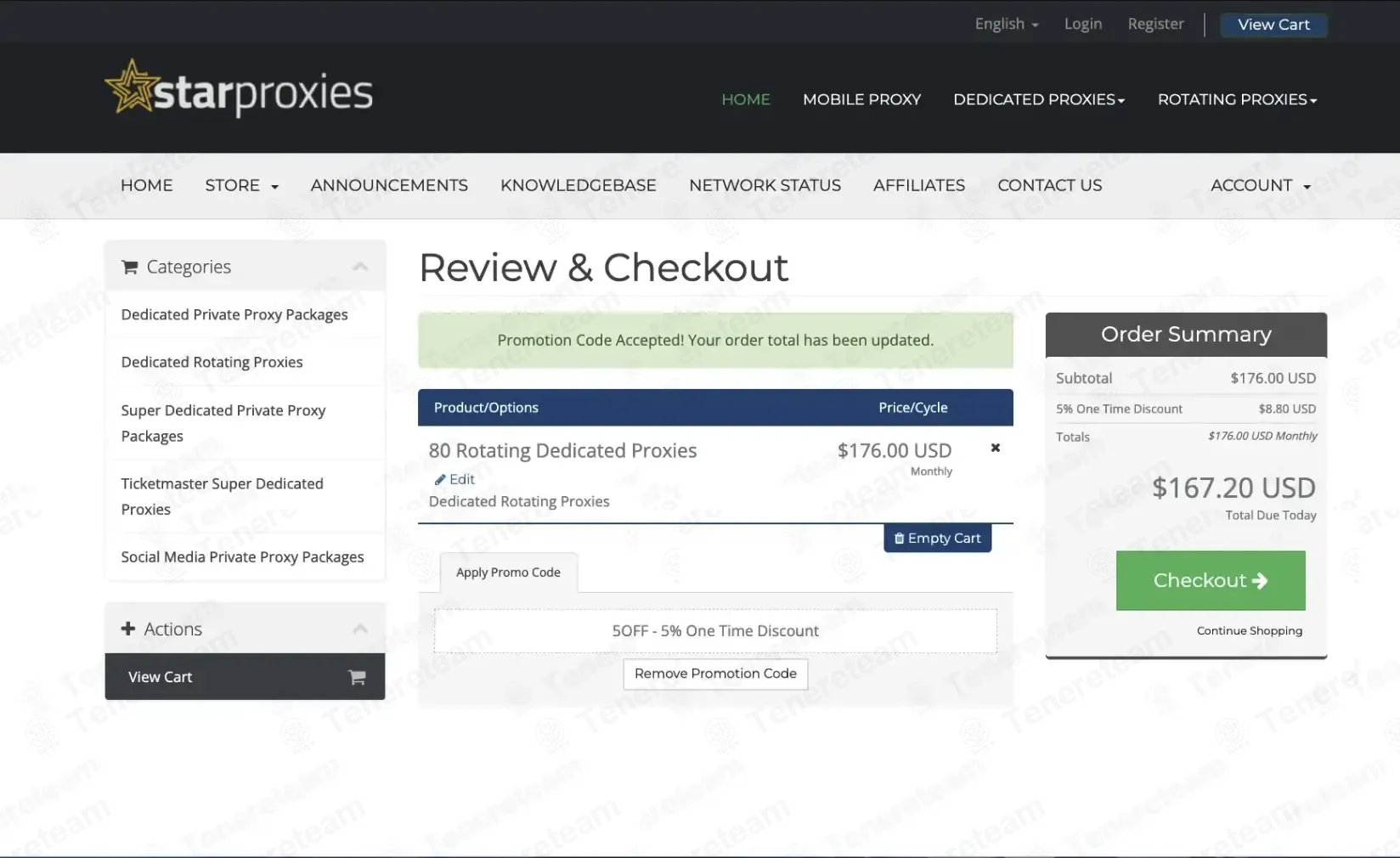Click the Price/Cycle column header

(x=913, y=408)
